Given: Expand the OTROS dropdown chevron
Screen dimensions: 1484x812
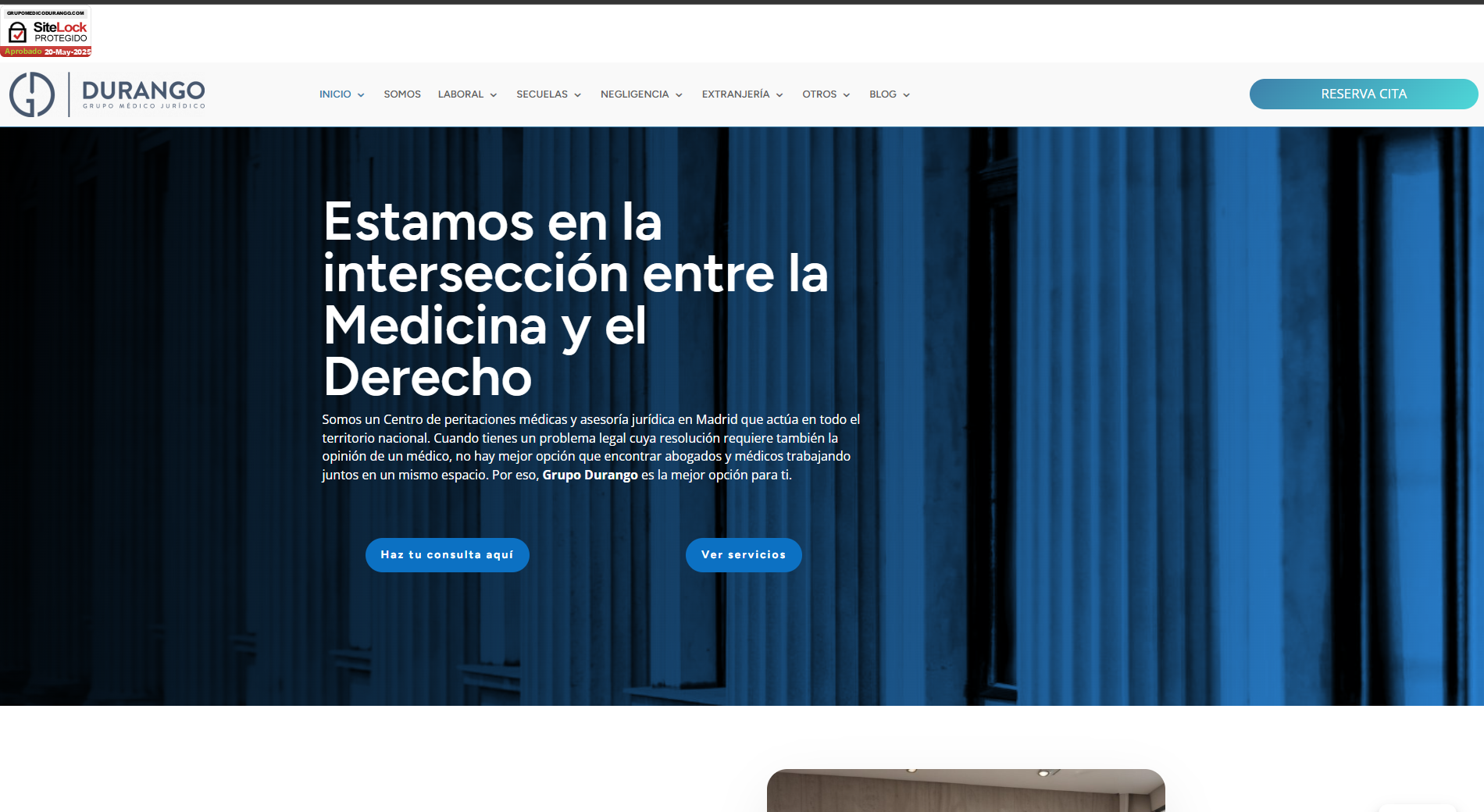Looking at the screenshot, I should pyautogui.click(x=847, y=95).
